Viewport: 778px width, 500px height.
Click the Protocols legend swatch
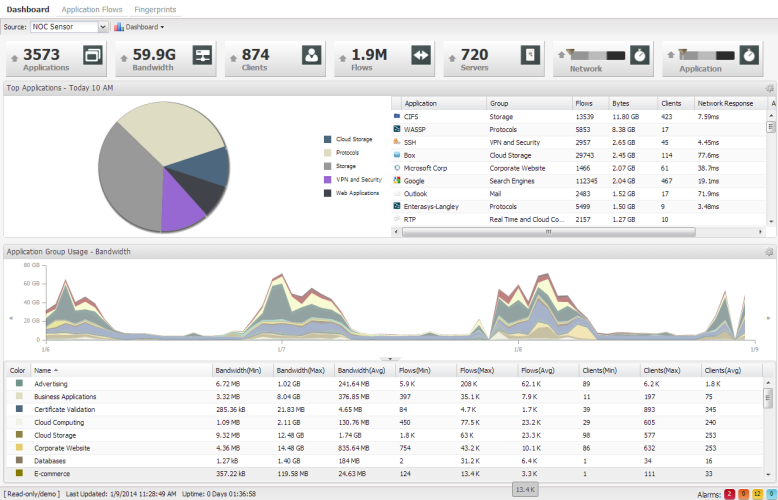[327, 153]
